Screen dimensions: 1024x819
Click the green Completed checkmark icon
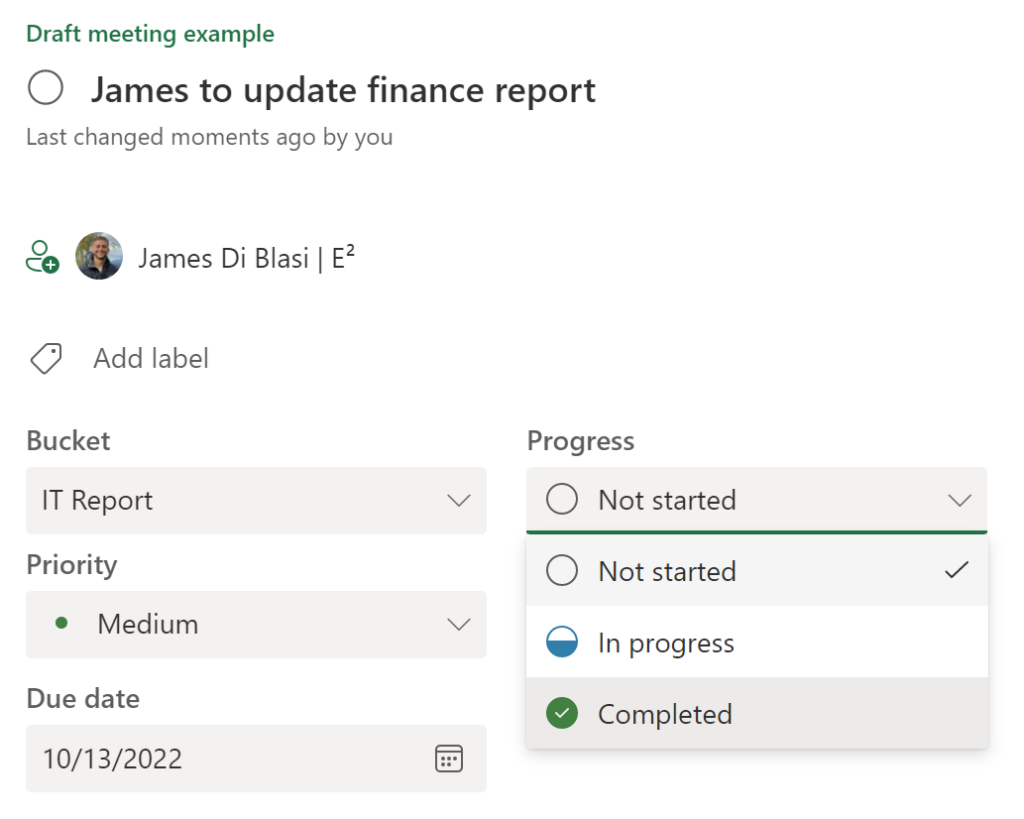[x=562, y=714]
